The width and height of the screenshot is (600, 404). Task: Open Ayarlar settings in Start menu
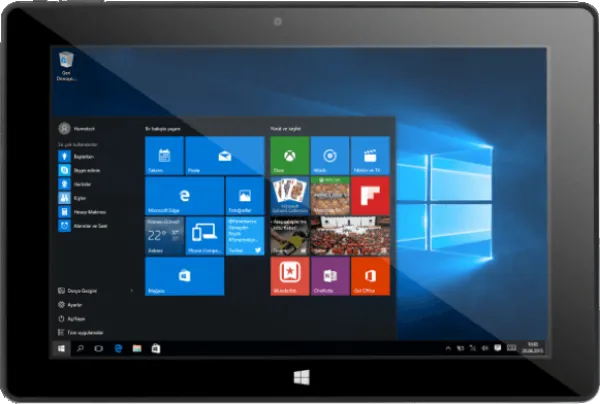pos(70,305)
